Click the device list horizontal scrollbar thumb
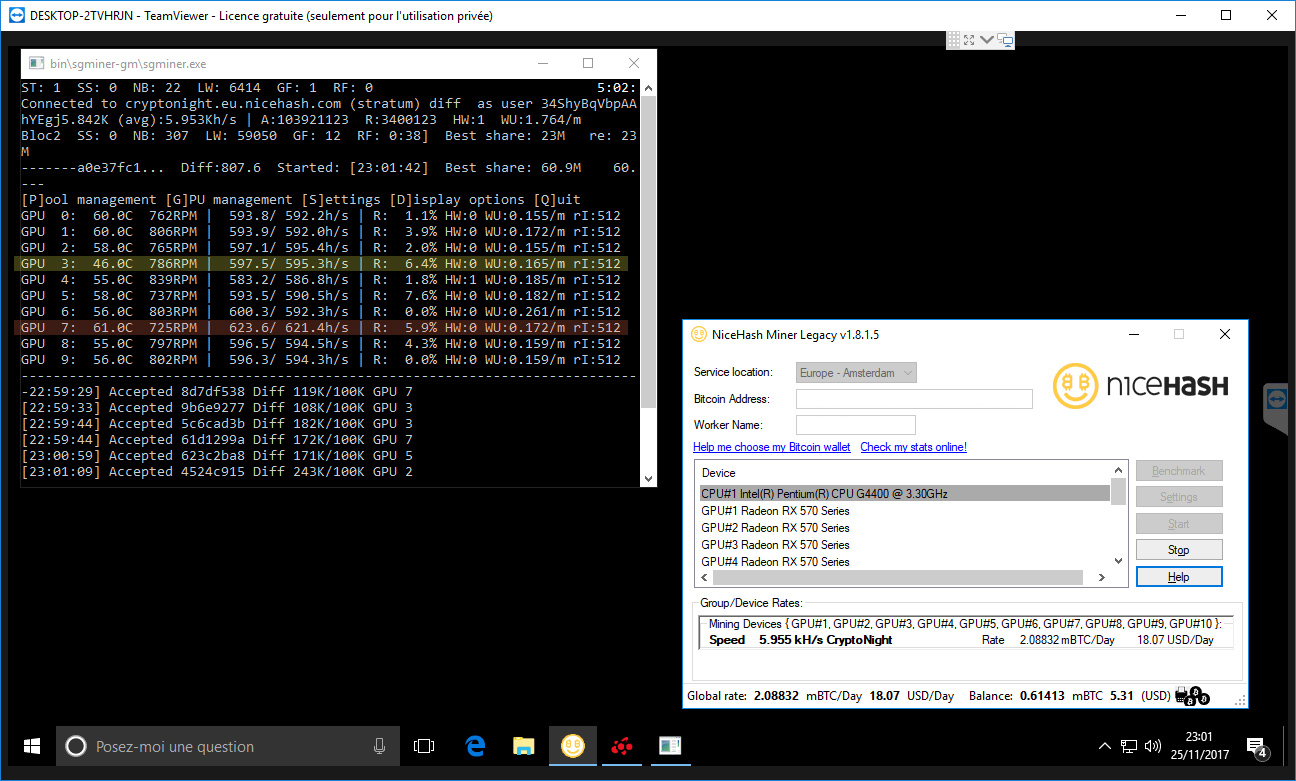This screenshot has width=1296, height=781. coord(898,578)
